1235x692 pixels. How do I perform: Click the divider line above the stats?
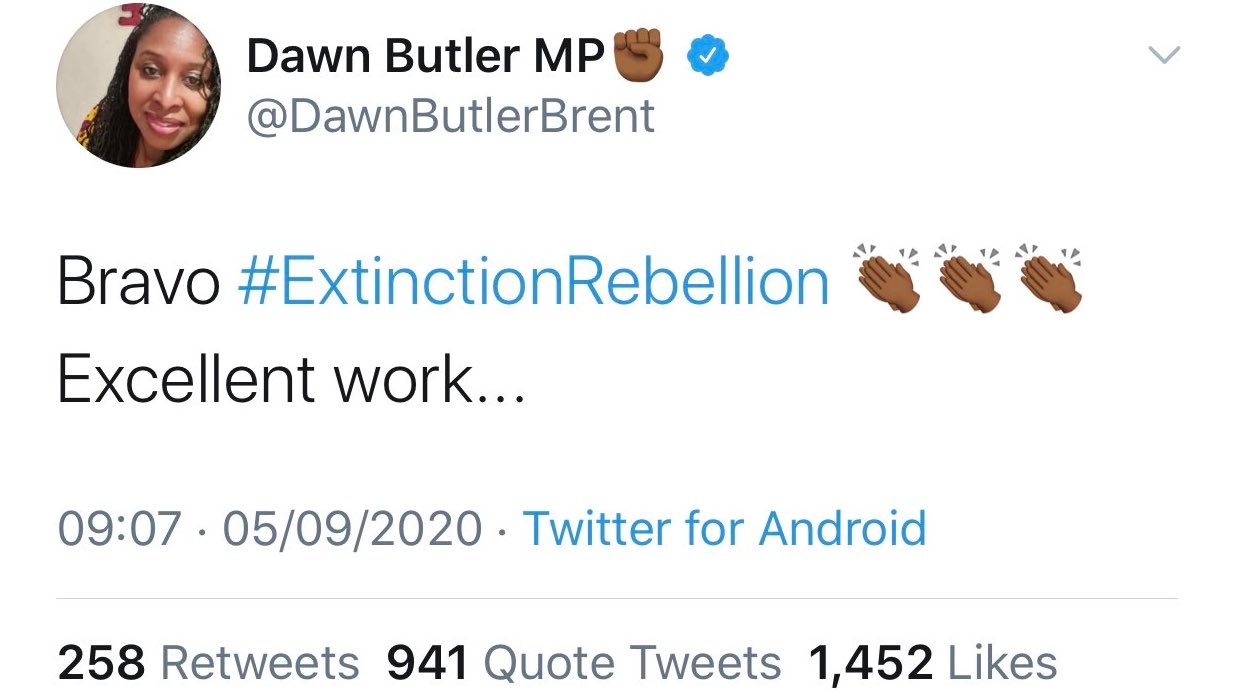617,599
